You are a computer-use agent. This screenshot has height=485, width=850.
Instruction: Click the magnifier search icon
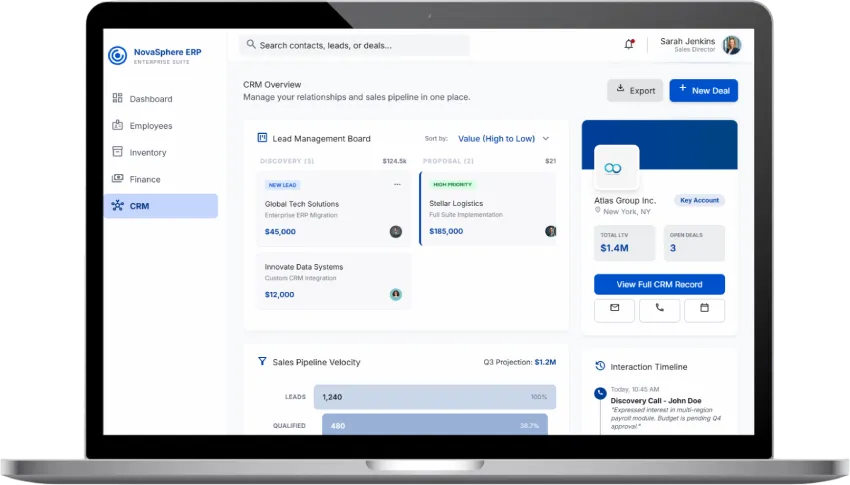tap(250, 44)
